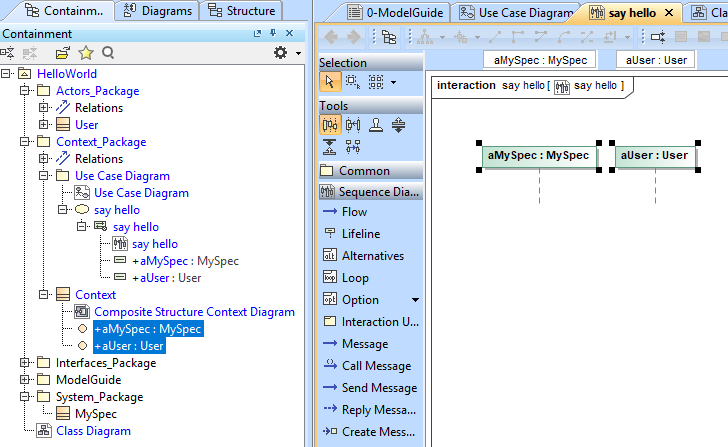728x447 pixels.
Task: Open the Structure tab
Action: [x=241, y=11]
